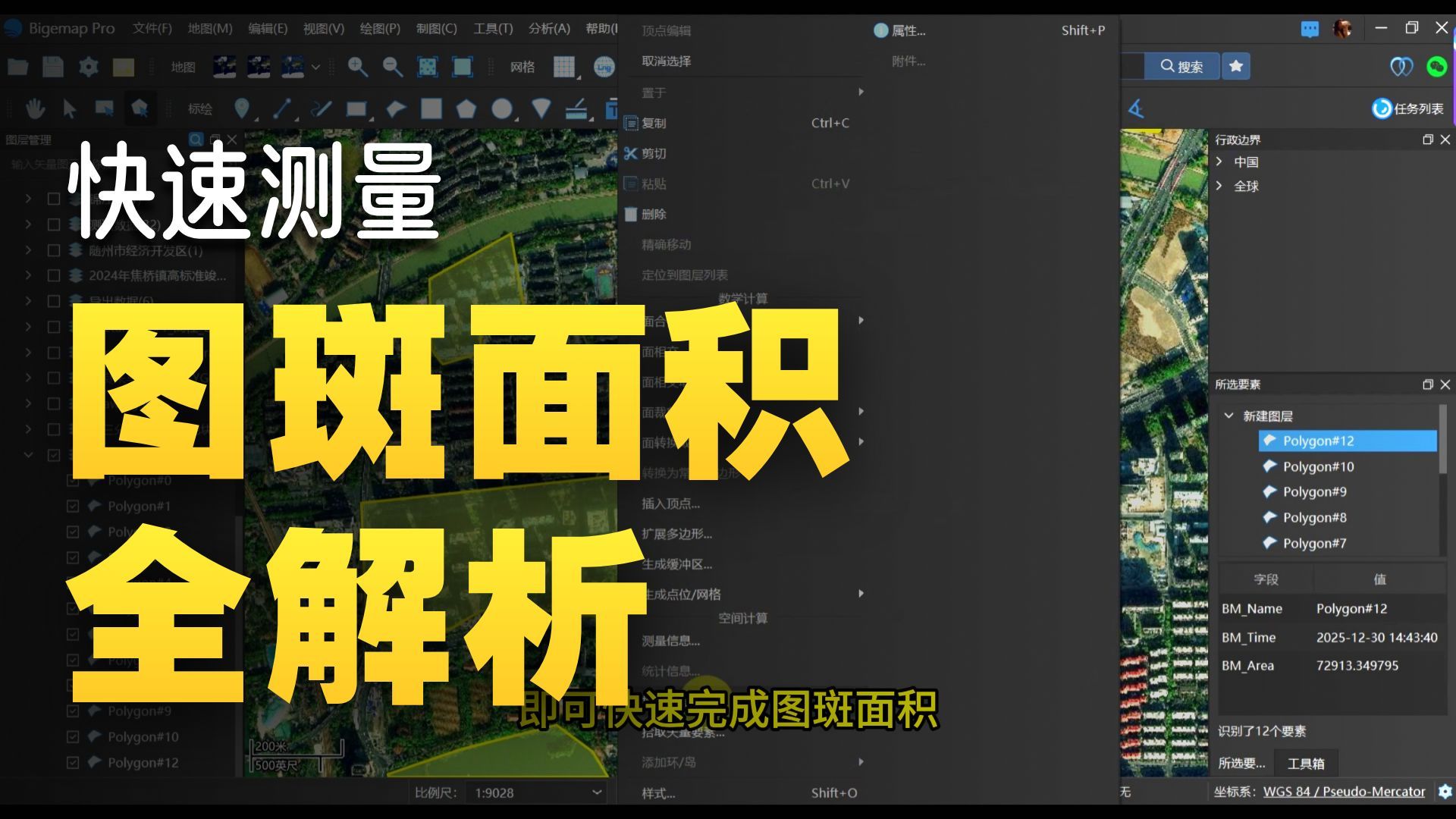Open settings via the toolbar gear icon

click(x=89, y=67)
